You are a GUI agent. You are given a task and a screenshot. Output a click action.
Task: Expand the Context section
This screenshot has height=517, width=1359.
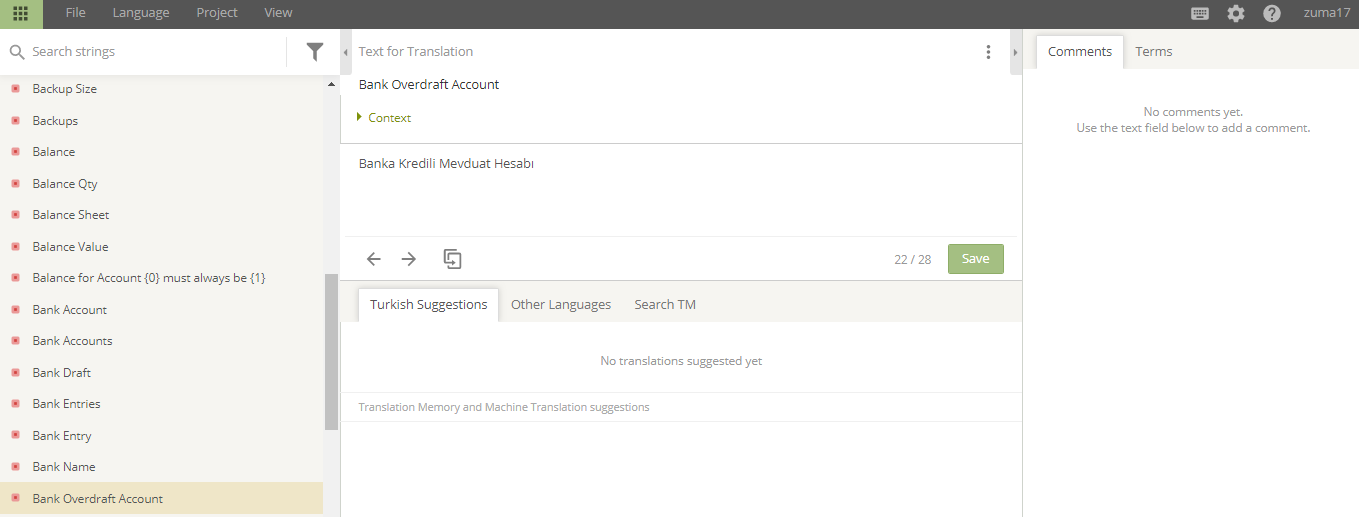(x=384, y=118)
